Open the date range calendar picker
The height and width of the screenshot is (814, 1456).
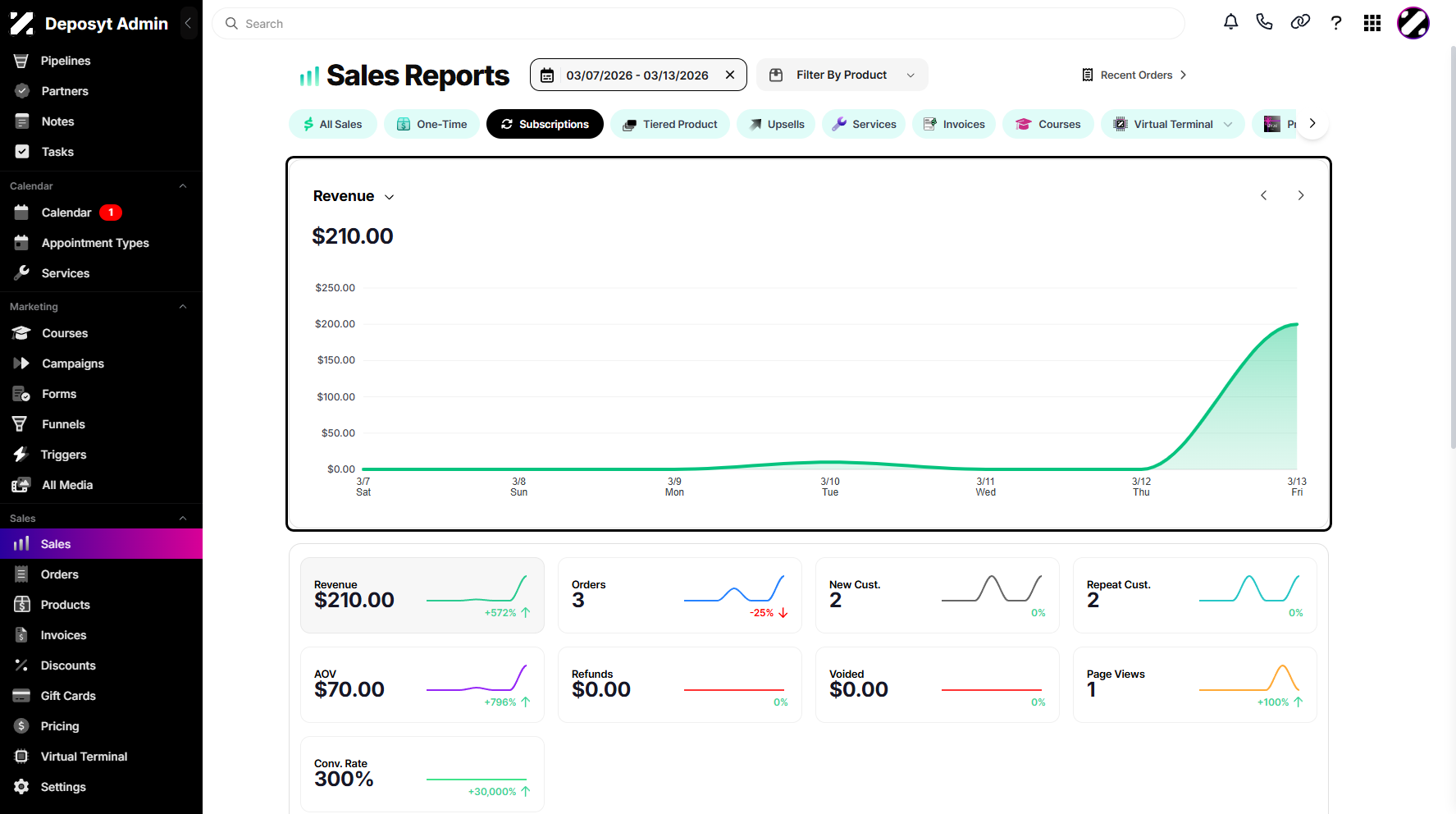547,75
